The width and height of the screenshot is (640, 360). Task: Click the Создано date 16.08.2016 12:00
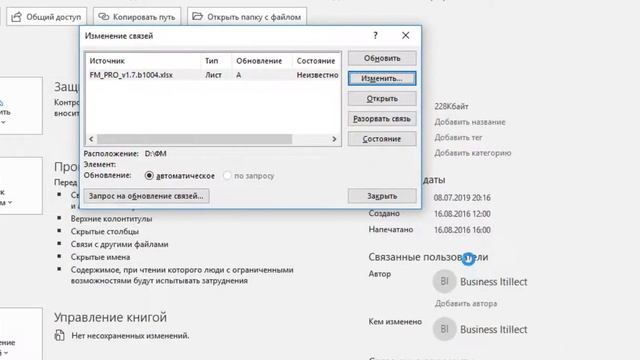pos(462,214)
